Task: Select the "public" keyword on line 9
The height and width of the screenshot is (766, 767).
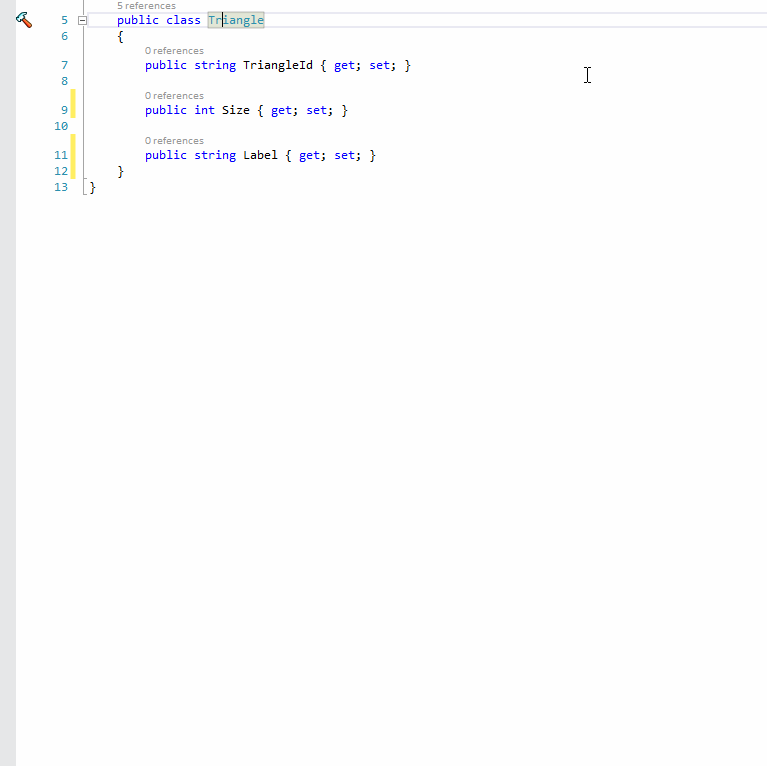Action: point(166,111)
